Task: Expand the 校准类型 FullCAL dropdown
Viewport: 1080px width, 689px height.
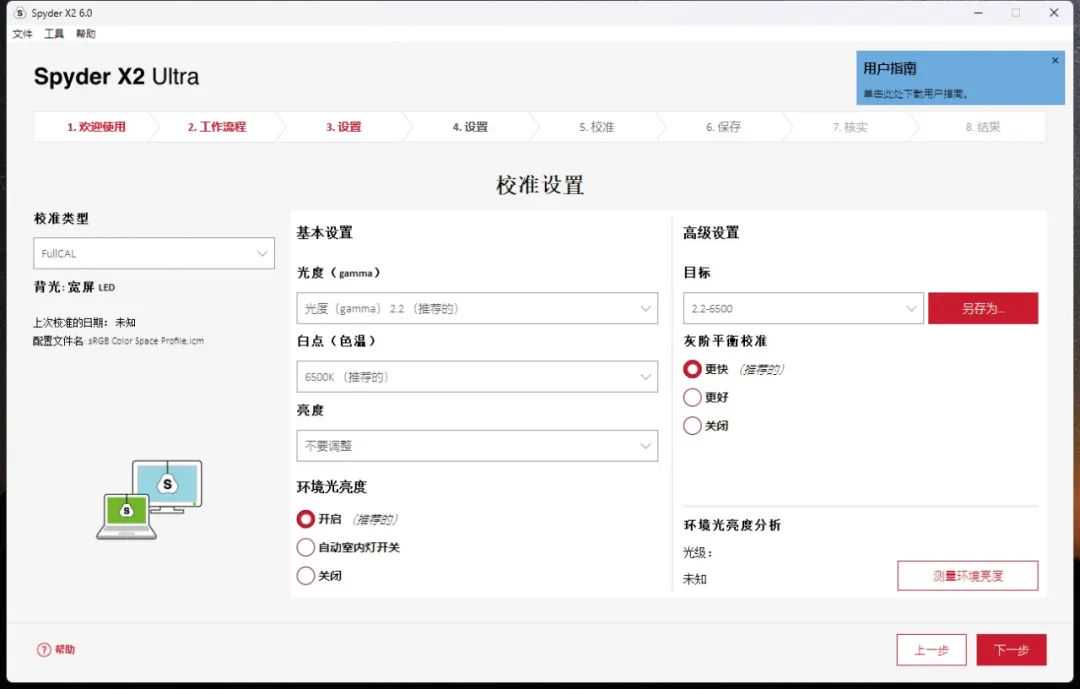Action: 154,253
